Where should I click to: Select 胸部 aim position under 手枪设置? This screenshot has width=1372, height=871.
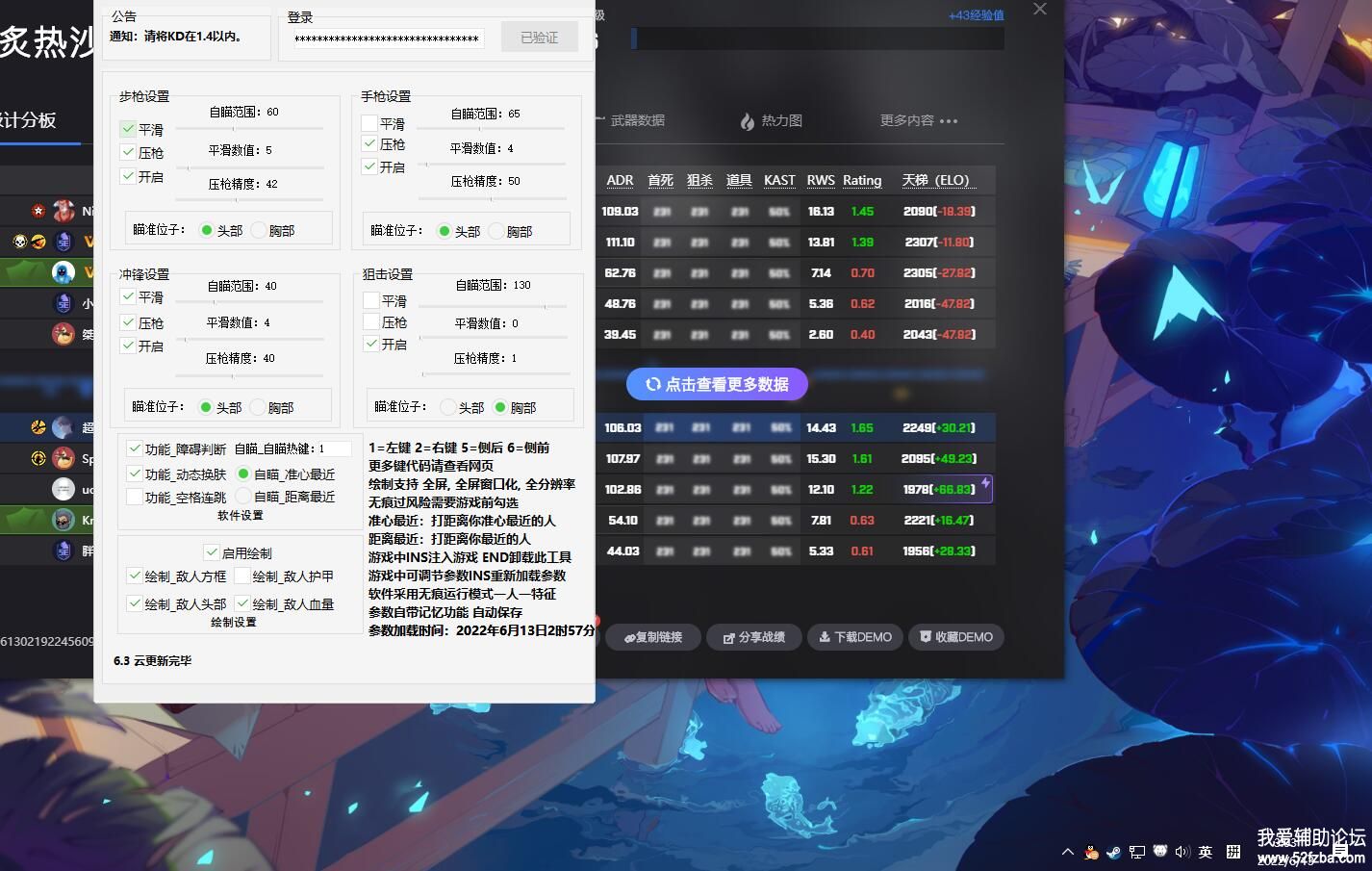[496, 231]
